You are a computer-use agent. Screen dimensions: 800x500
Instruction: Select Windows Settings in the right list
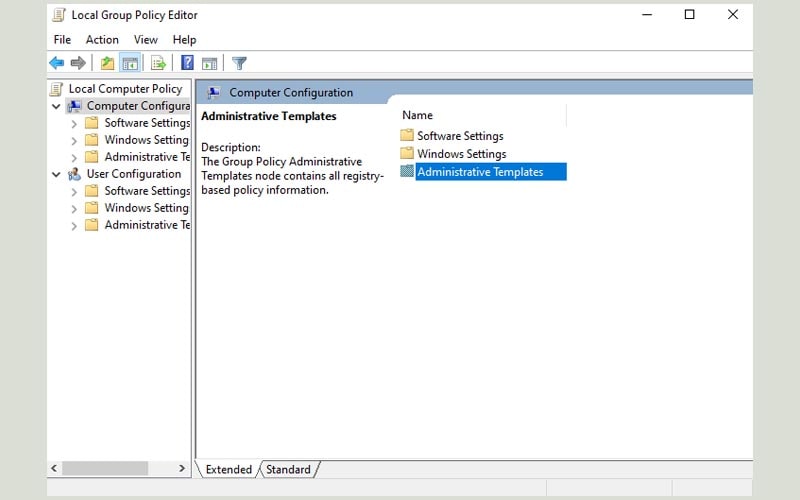point(462,154)
